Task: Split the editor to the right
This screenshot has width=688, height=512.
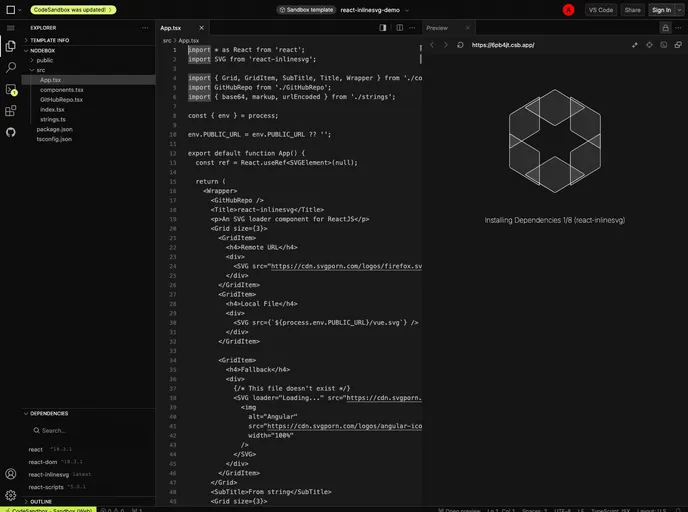Action: (x=399, y=28)
